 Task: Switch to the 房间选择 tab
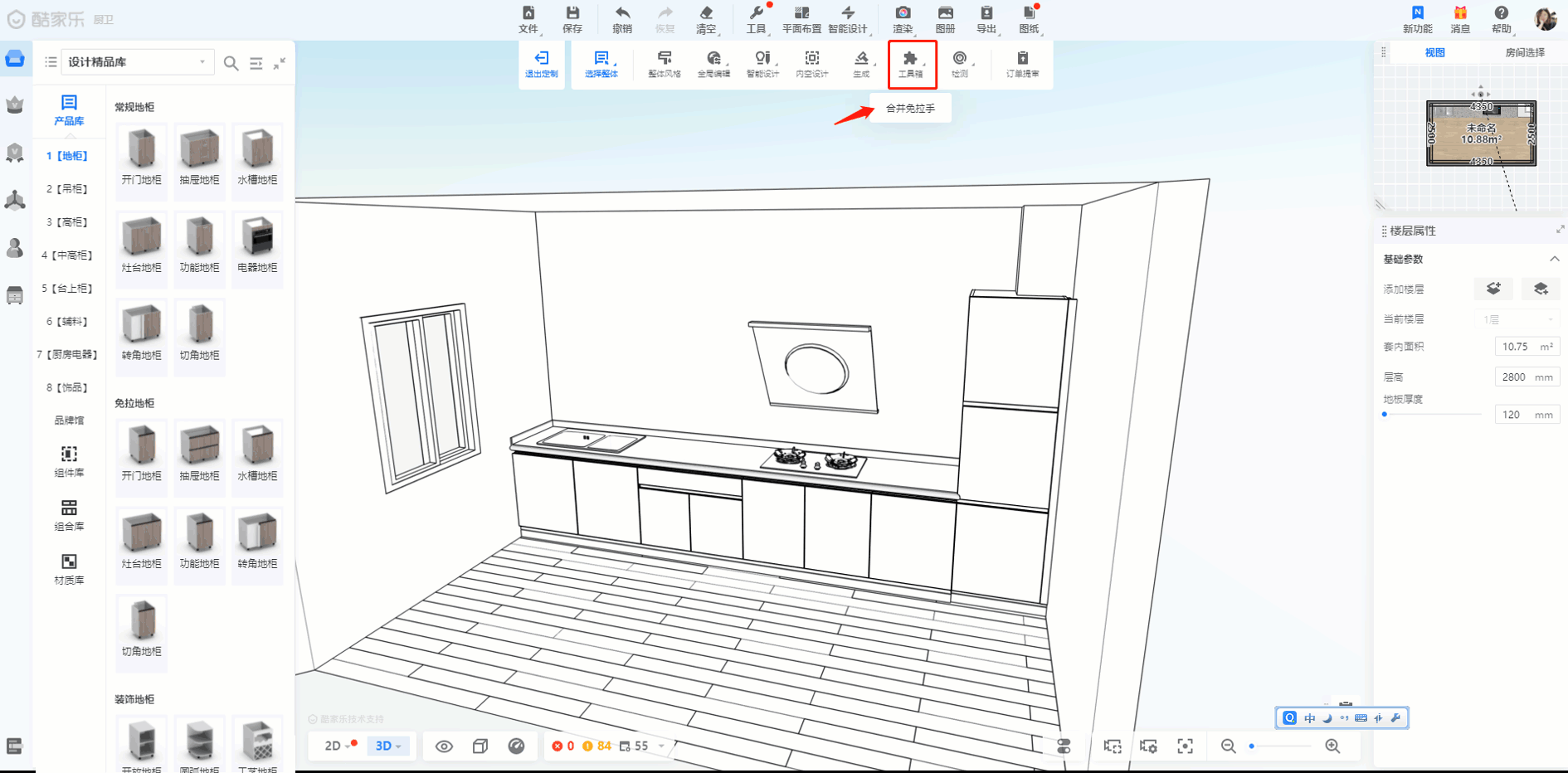(x=1524, y=52)
